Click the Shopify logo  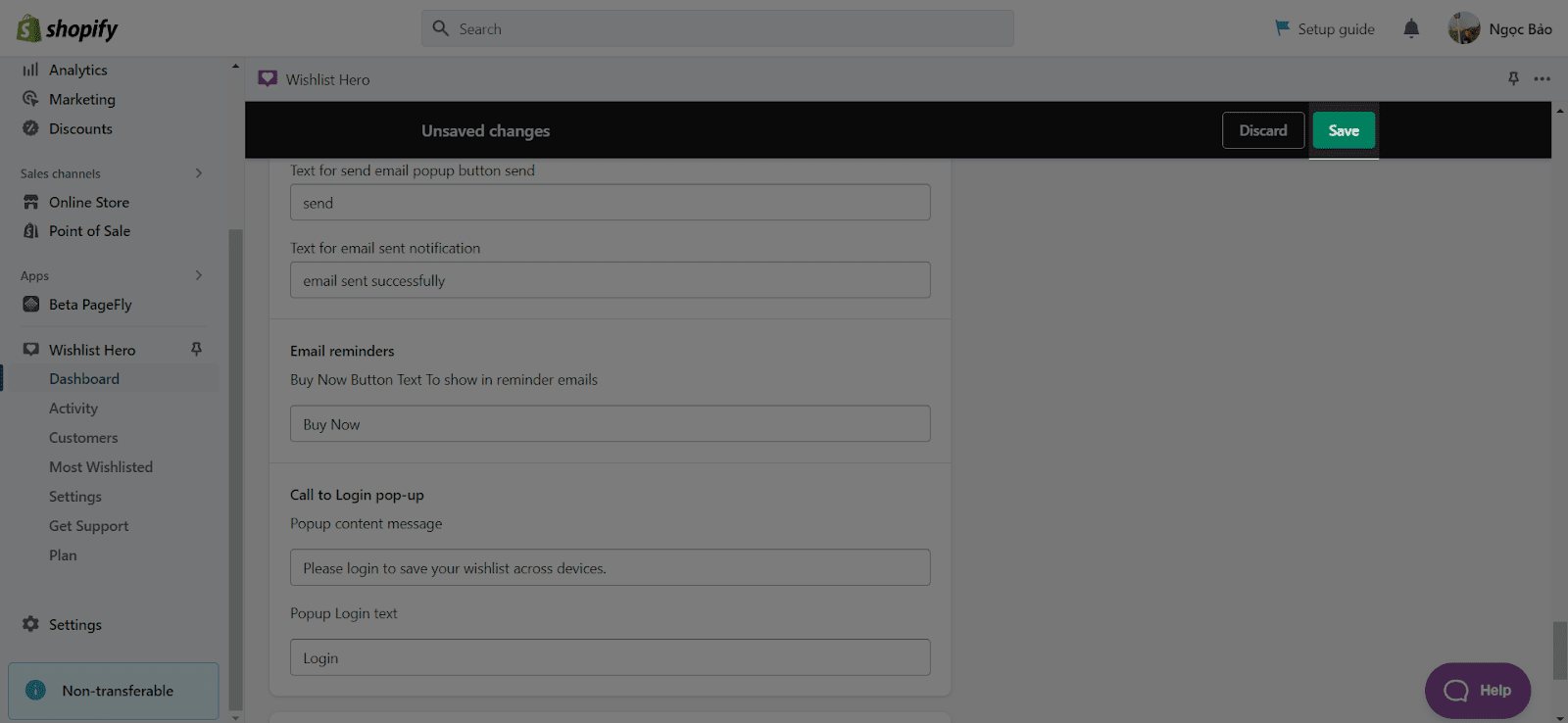[67, 28]
